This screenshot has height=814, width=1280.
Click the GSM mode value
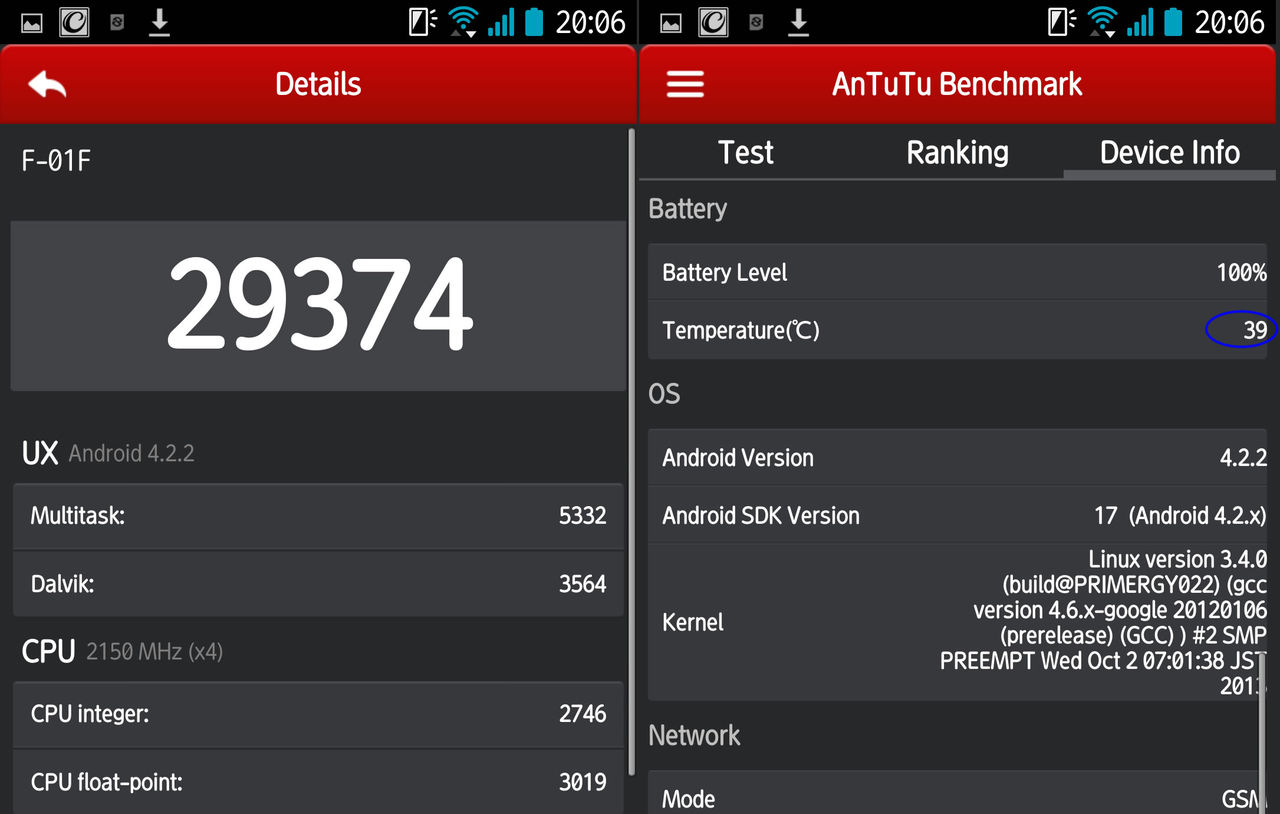click(x=1243, y=799)
